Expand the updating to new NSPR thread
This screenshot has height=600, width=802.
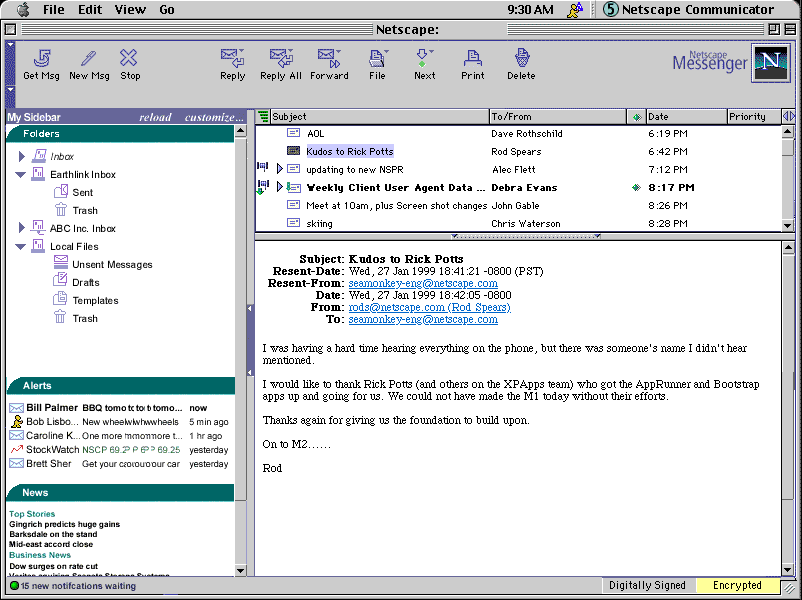(x=280, y=169)
